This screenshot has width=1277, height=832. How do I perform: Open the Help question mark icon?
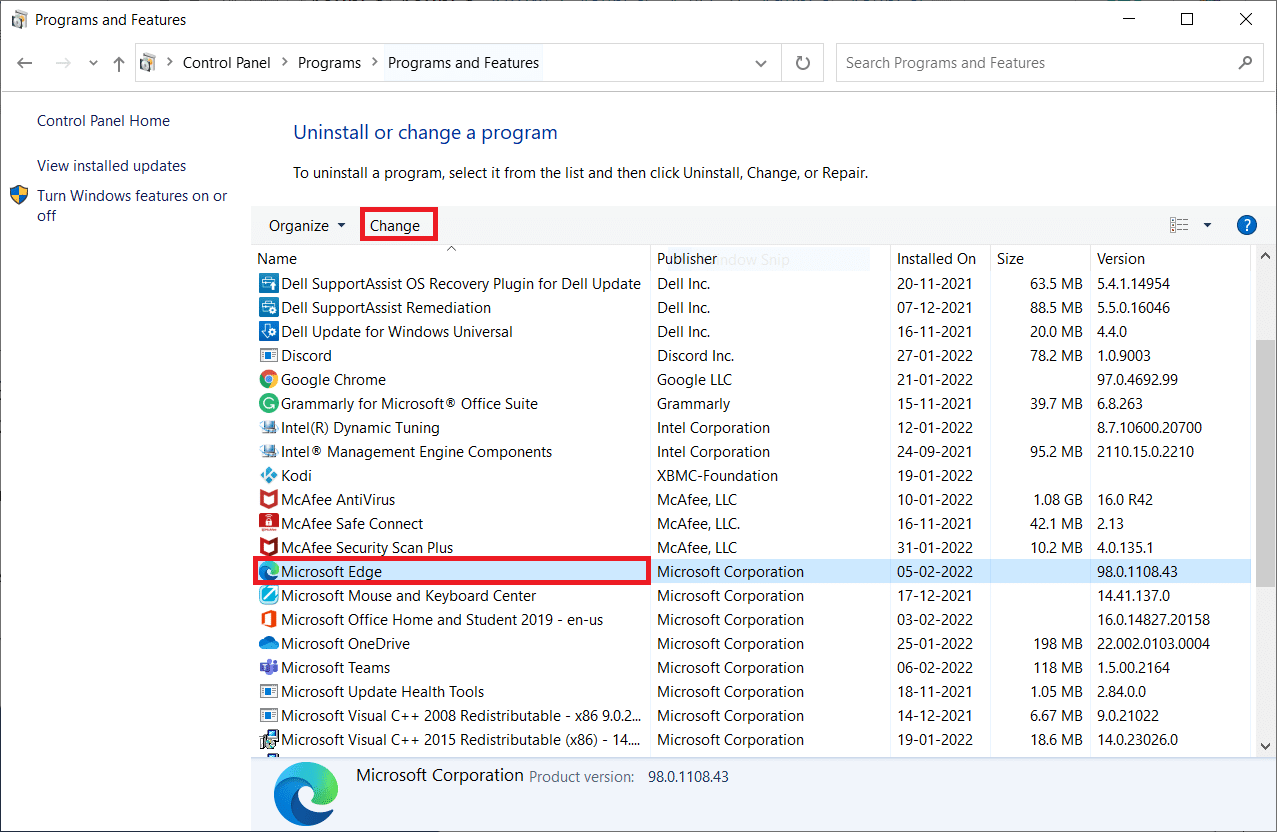[1246, 225]
